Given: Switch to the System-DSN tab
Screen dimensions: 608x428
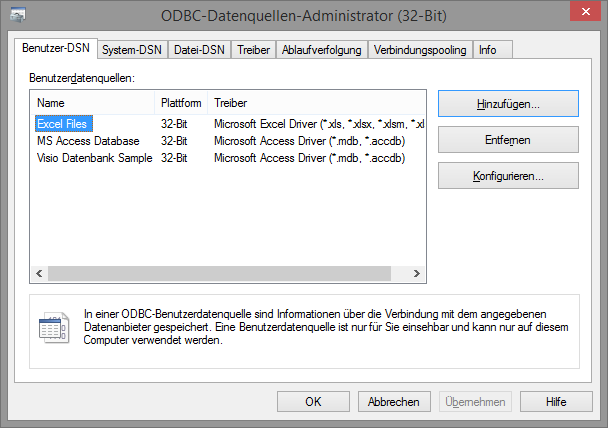Looking at the screenshot, I should [x=131, y=50].
